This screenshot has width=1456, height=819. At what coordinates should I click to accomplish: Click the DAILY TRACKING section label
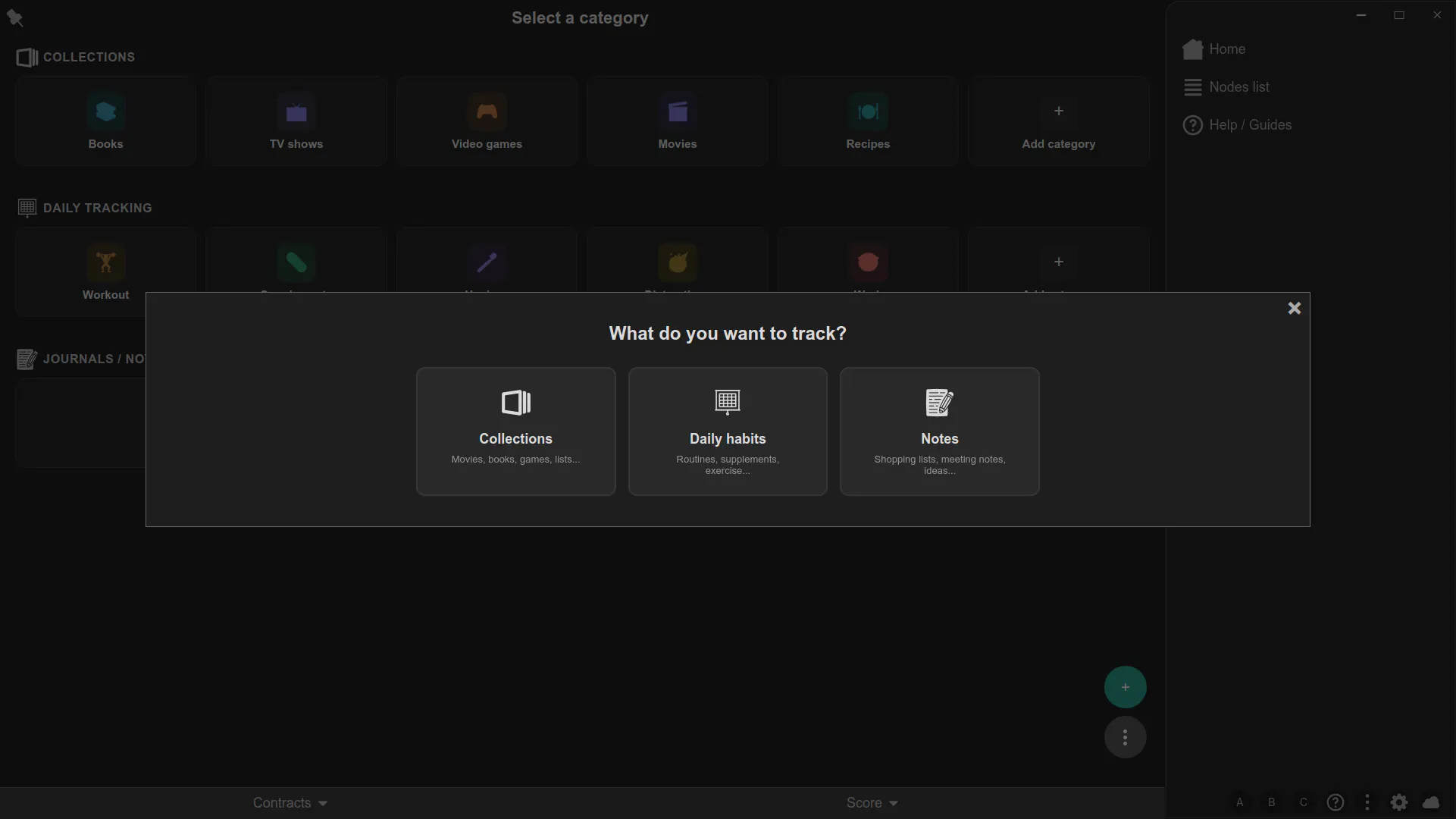(97, 208)
